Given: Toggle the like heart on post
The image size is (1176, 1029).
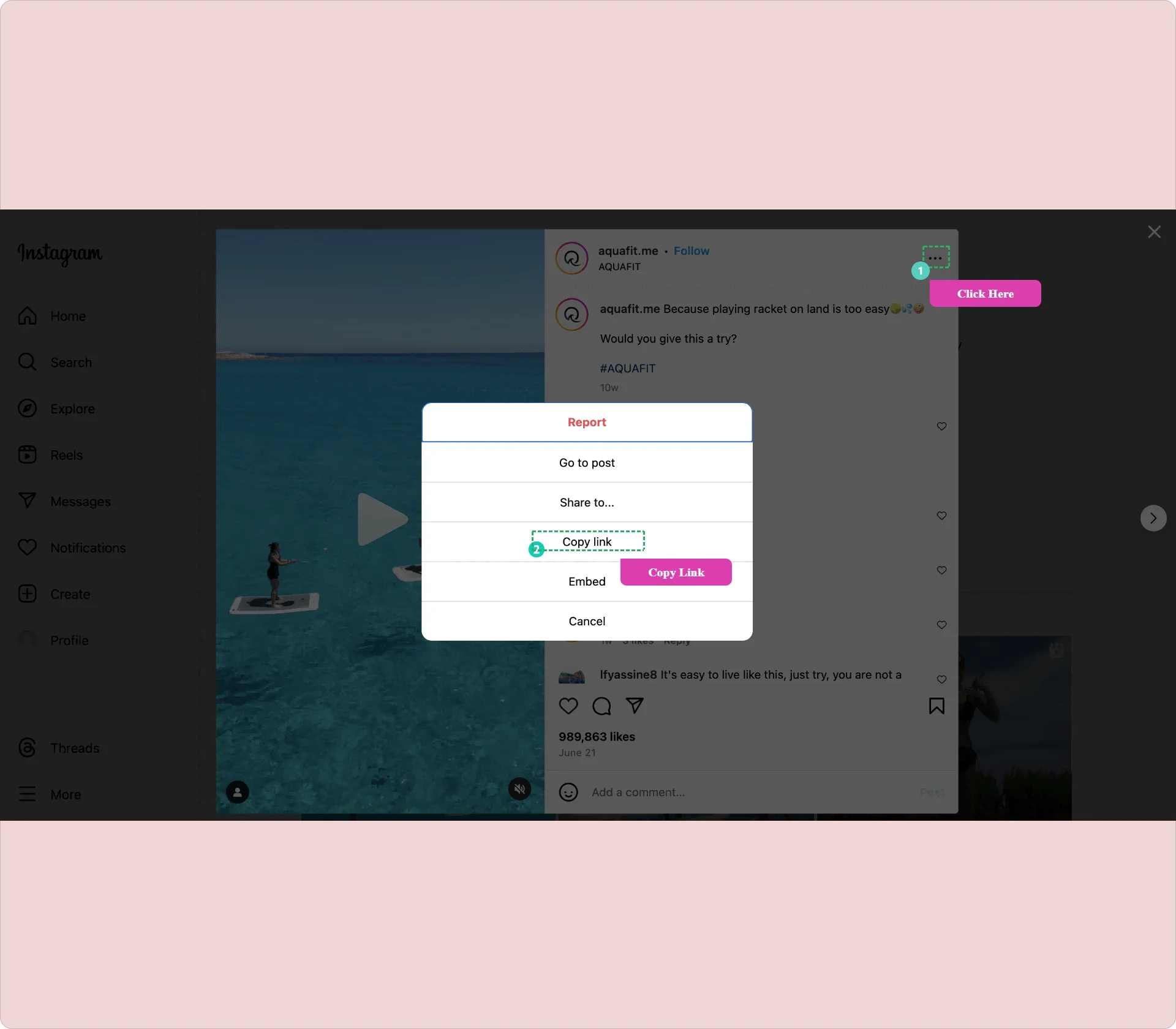Looking at the screenshot, I should pos(570,706).
